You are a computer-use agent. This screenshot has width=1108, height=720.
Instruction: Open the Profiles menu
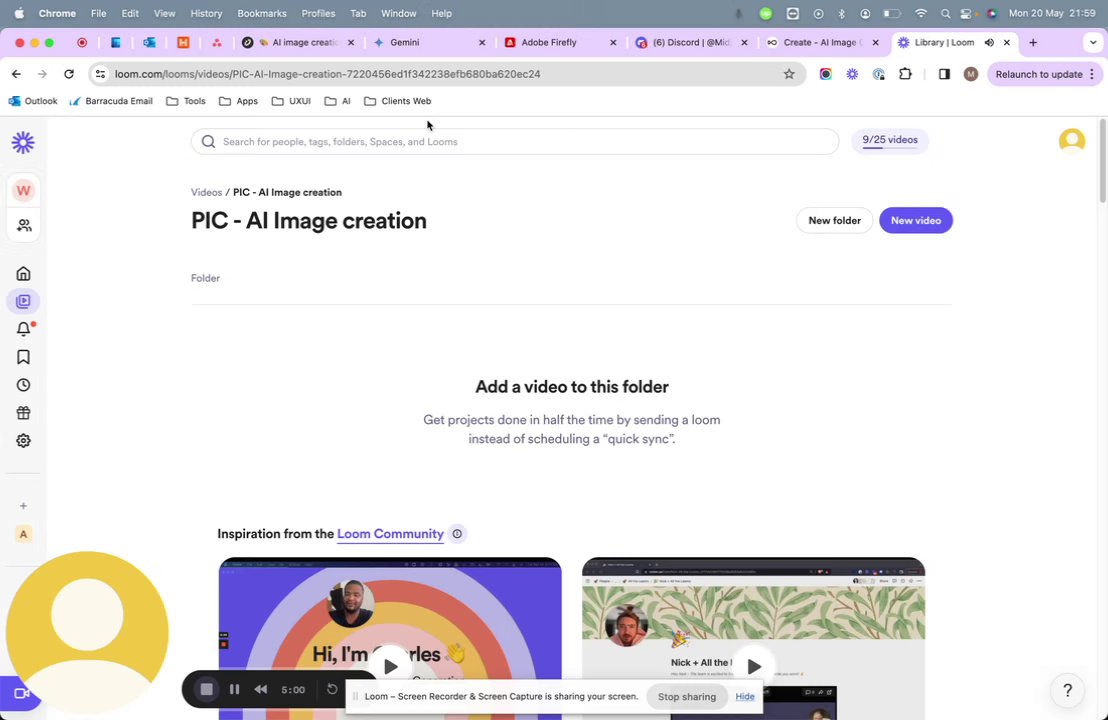[x=318, y=13]
